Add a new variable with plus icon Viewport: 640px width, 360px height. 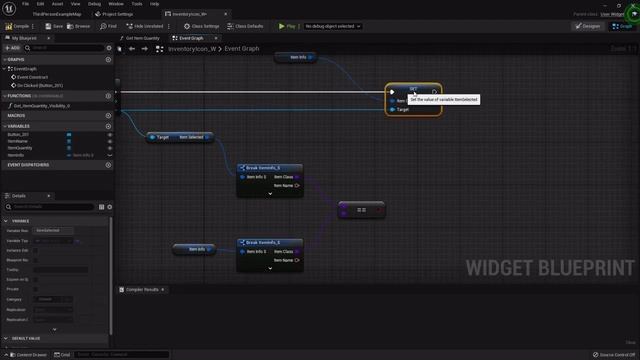point(108,126)
